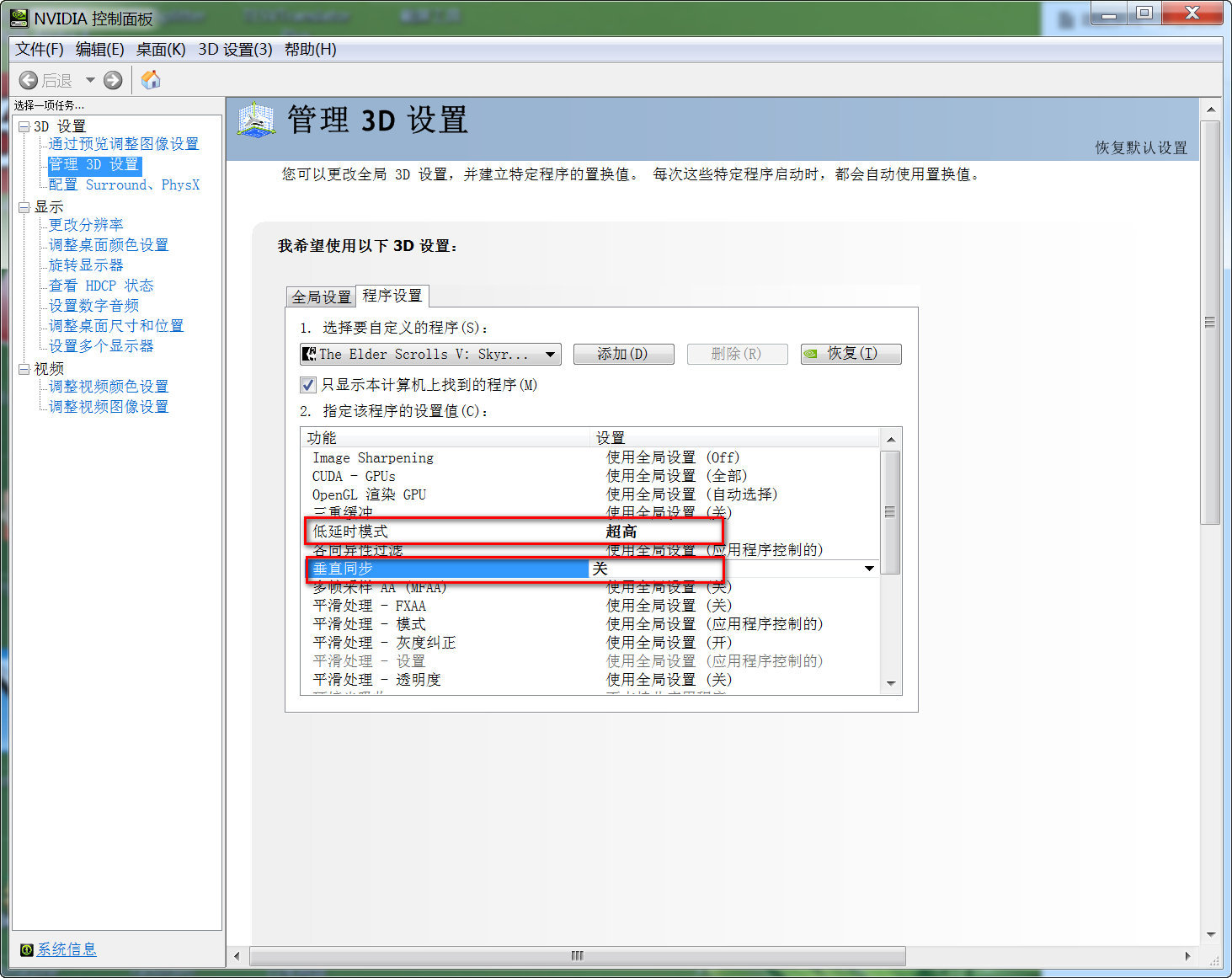The height and width of the screenshot is (978, 1232).
Task: Switch to the 全局设置 tab
Action: (x=321, y=297)
